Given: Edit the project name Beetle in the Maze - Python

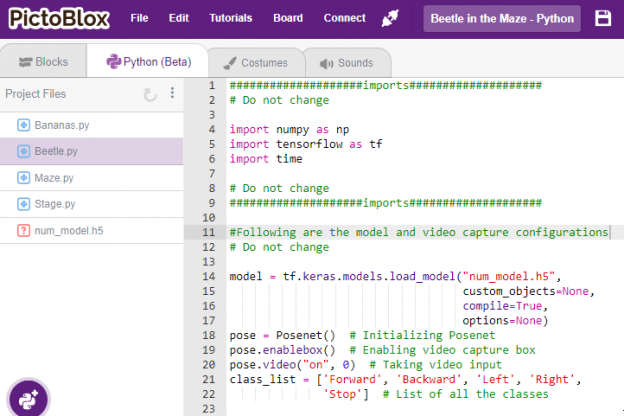Looking at the screenshot, I should coord(502,19).
